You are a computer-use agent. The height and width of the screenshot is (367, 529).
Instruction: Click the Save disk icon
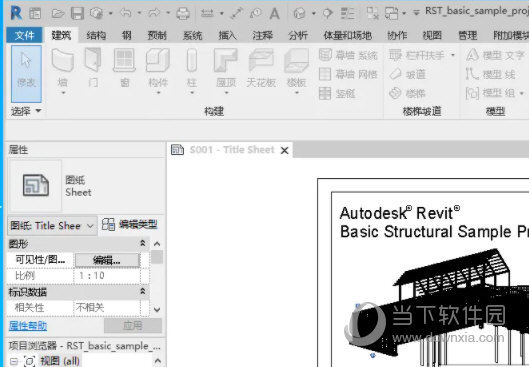(77, 13)
